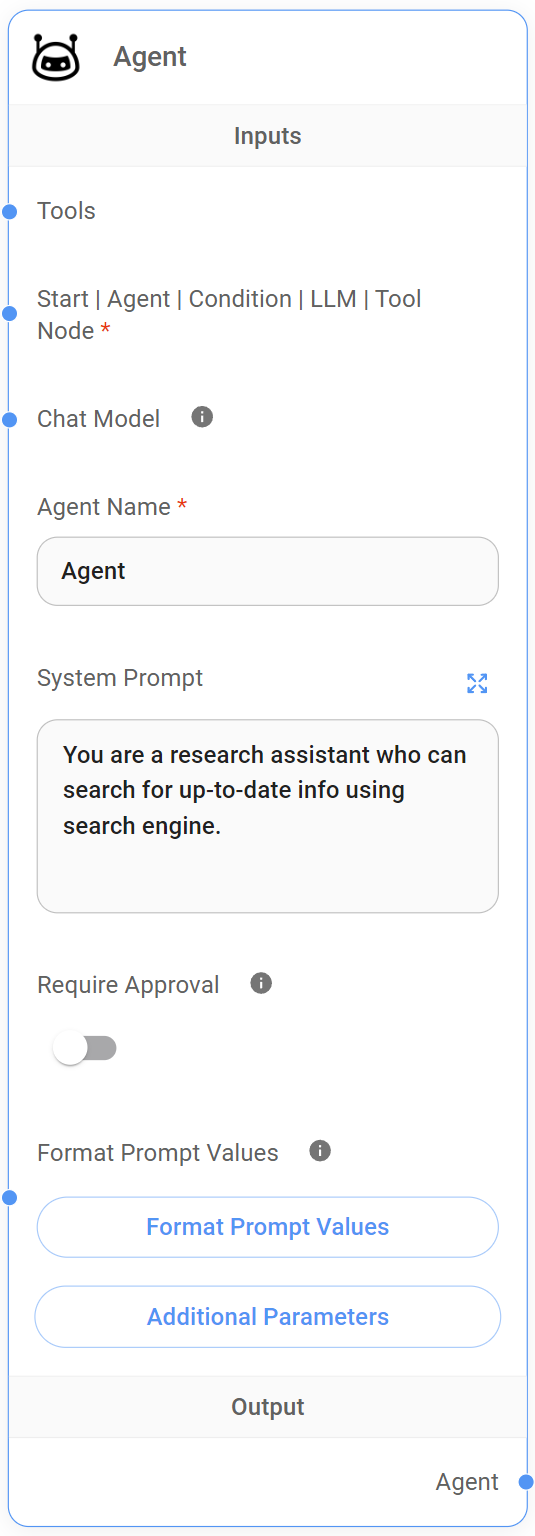
Task: Expand the System Prompt editor
Action: (477, 683)
